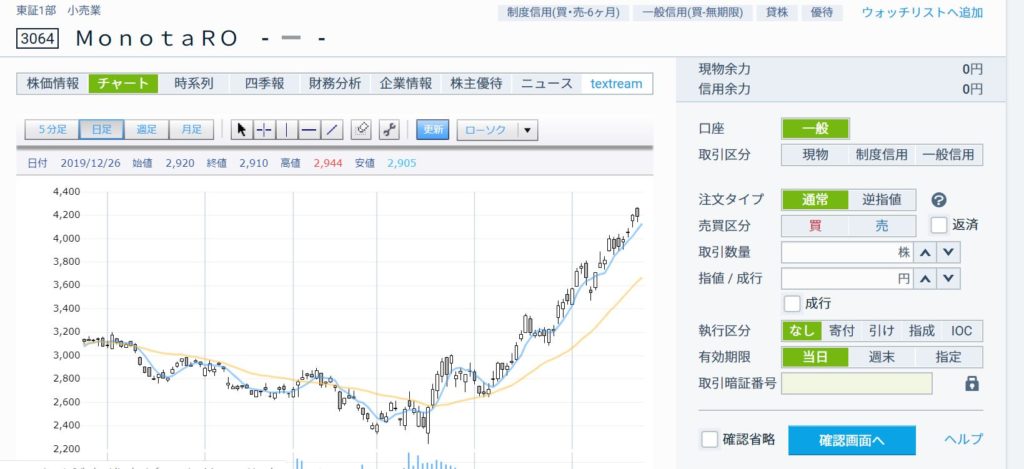Screen dimensions: 1024x469
Task: Tick the 返済 checkbox
Action: point(938,225)
